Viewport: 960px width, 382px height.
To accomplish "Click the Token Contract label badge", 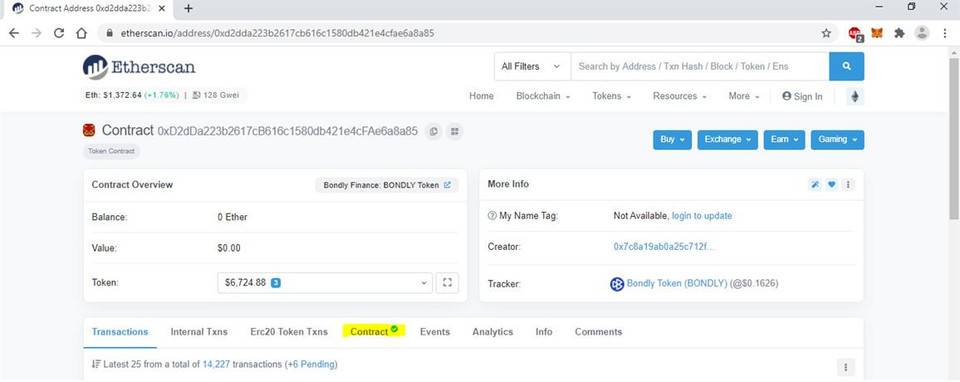I will click(x=111, y=151).
